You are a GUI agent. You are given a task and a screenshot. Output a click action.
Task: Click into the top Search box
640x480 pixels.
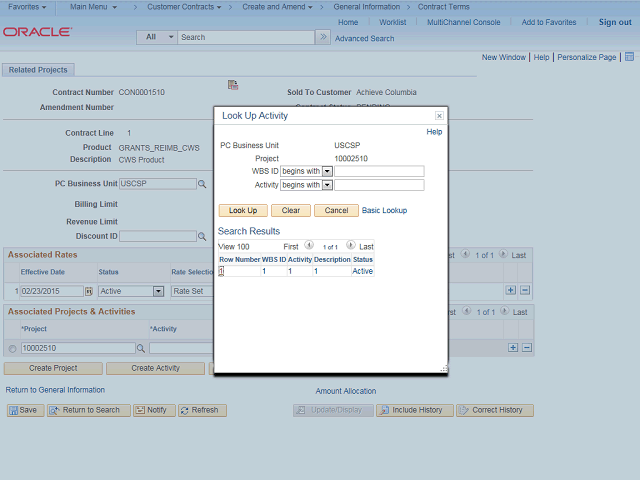pyautogui.click(x=246, y=37)
